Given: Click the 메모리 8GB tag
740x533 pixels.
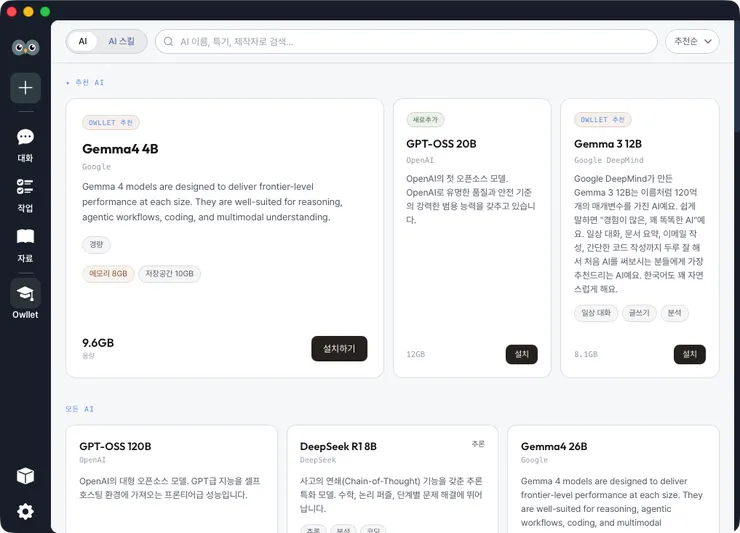Looking at the screenshot, I should click(108, 274).
